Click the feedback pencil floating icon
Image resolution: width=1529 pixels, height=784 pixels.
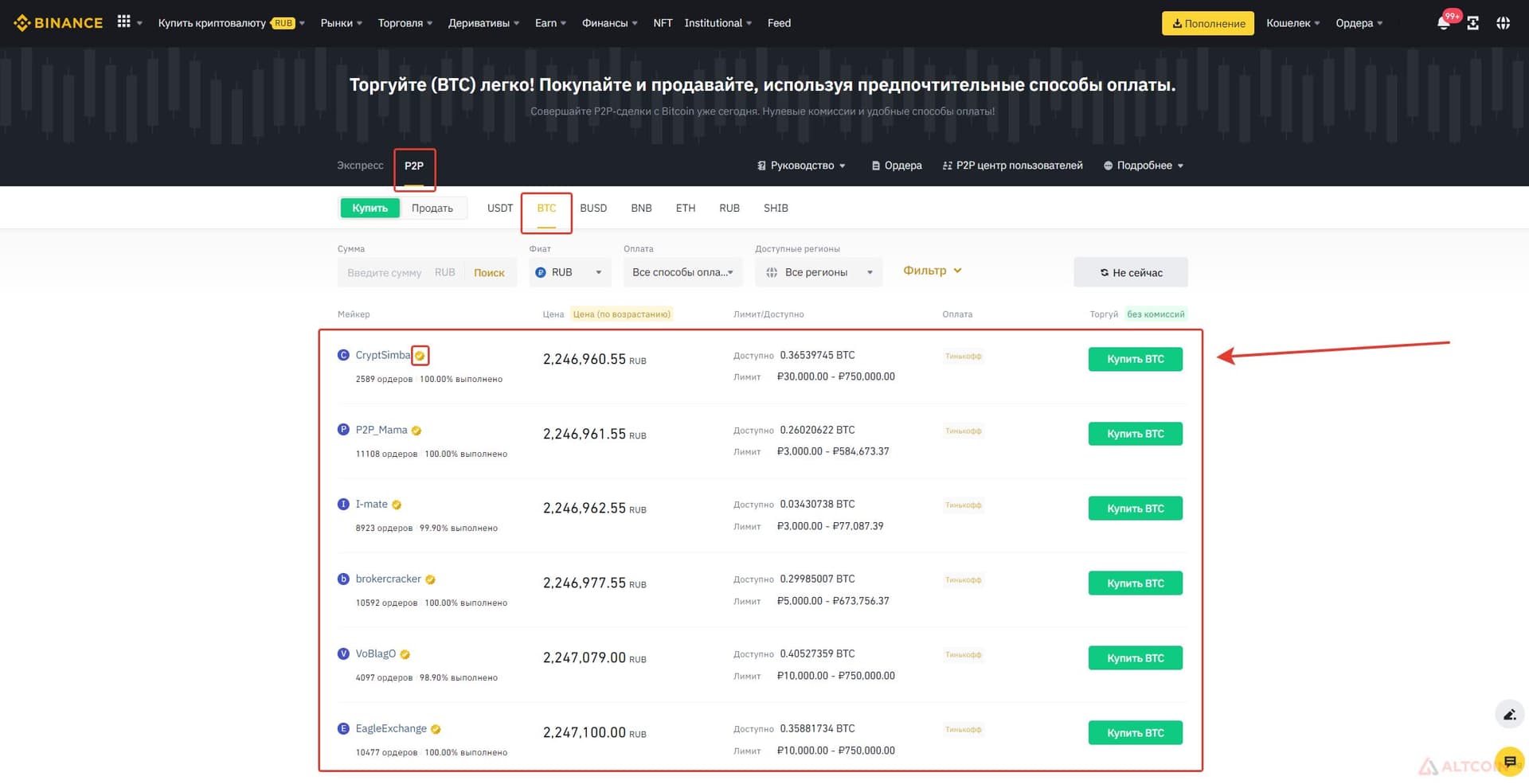1509,714
